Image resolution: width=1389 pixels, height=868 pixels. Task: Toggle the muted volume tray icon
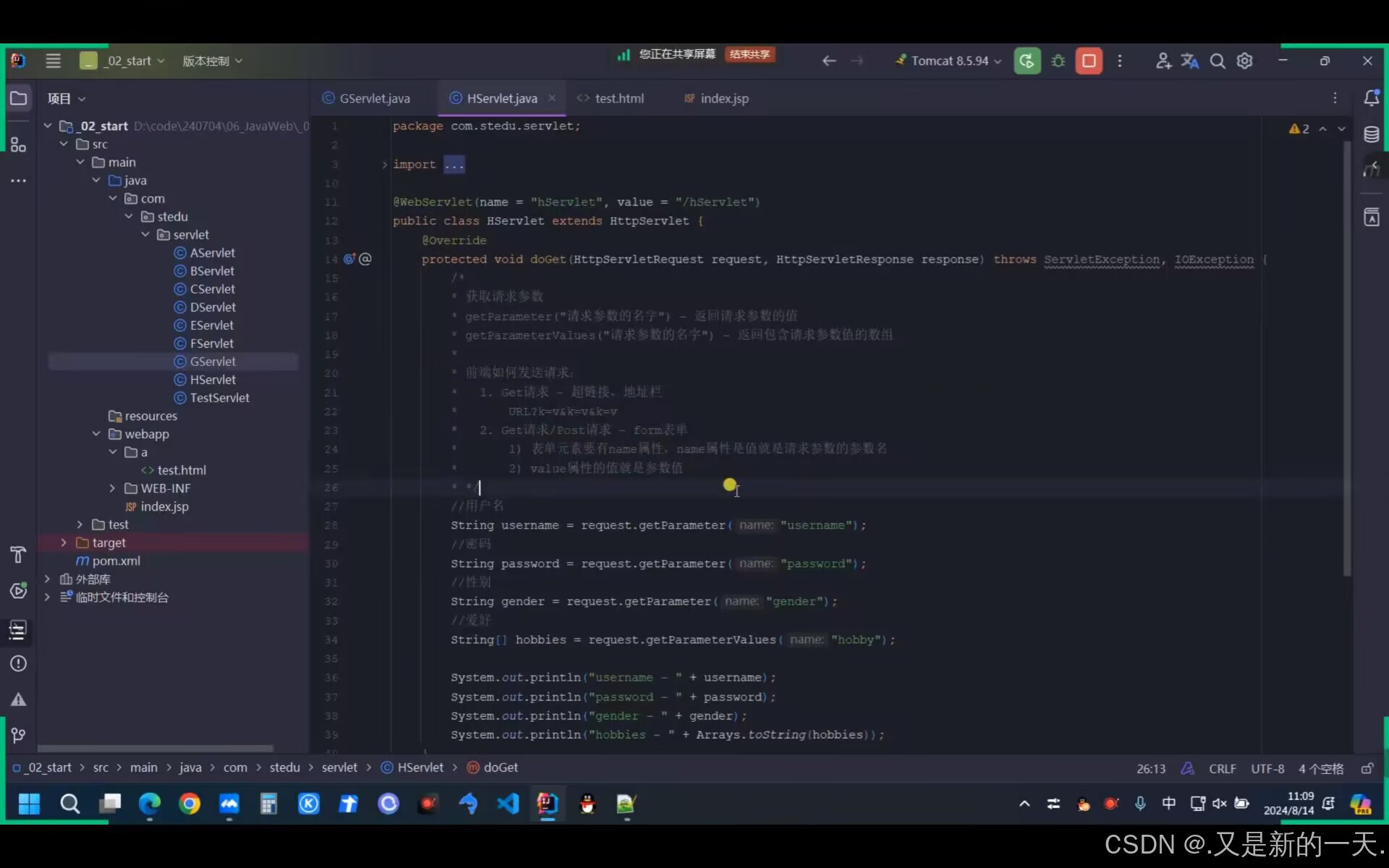[x=1220, y=804]
